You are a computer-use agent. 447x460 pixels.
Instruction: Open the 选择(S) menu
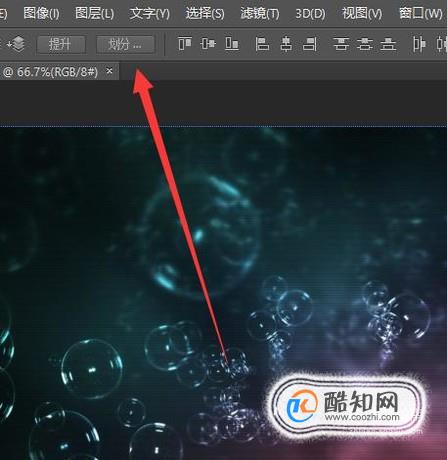pyautogui.click(x=205, y=14)
